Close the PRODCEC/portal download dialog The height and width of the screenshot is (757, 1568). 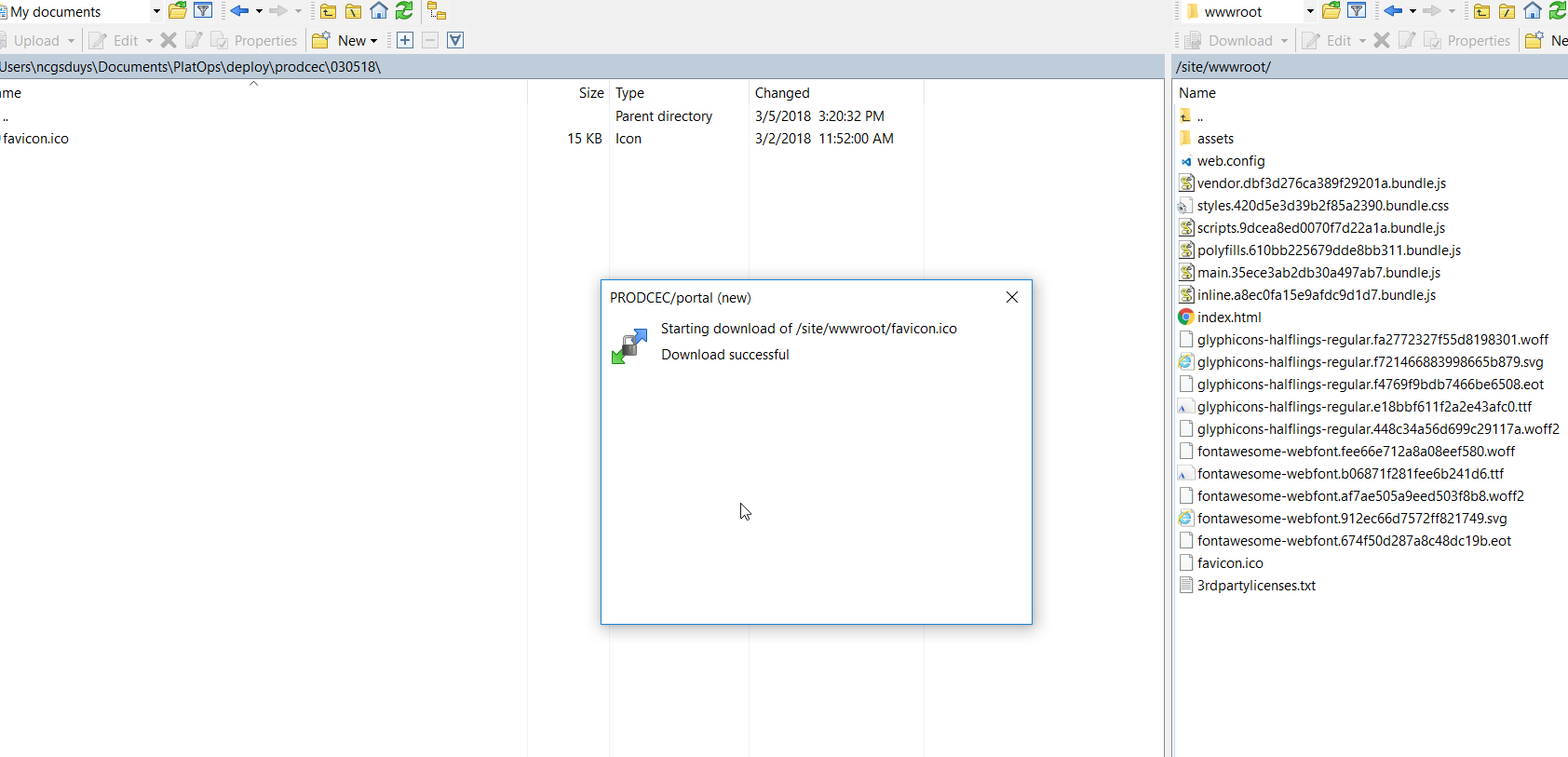click(1012, 297)
